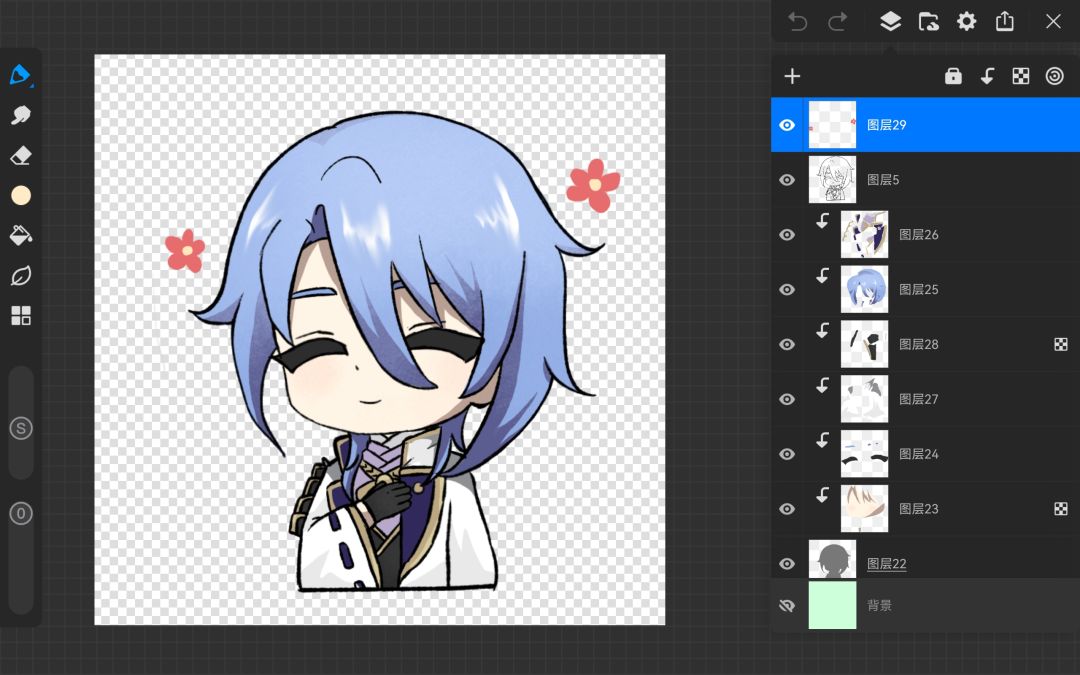Click clipping arrow on 图层26

822,221
